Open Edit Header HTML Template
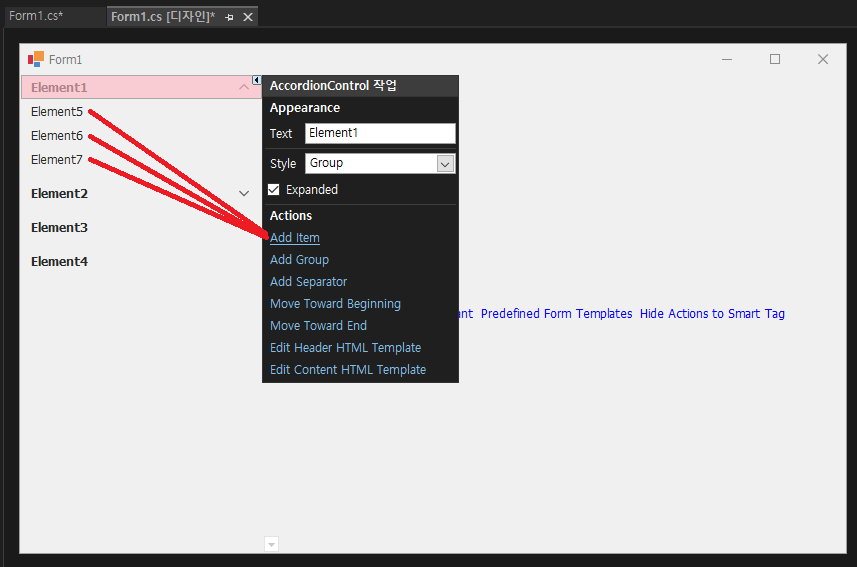Screen dimensions: 857x567 pyautogui.click(x=345, y=348)
